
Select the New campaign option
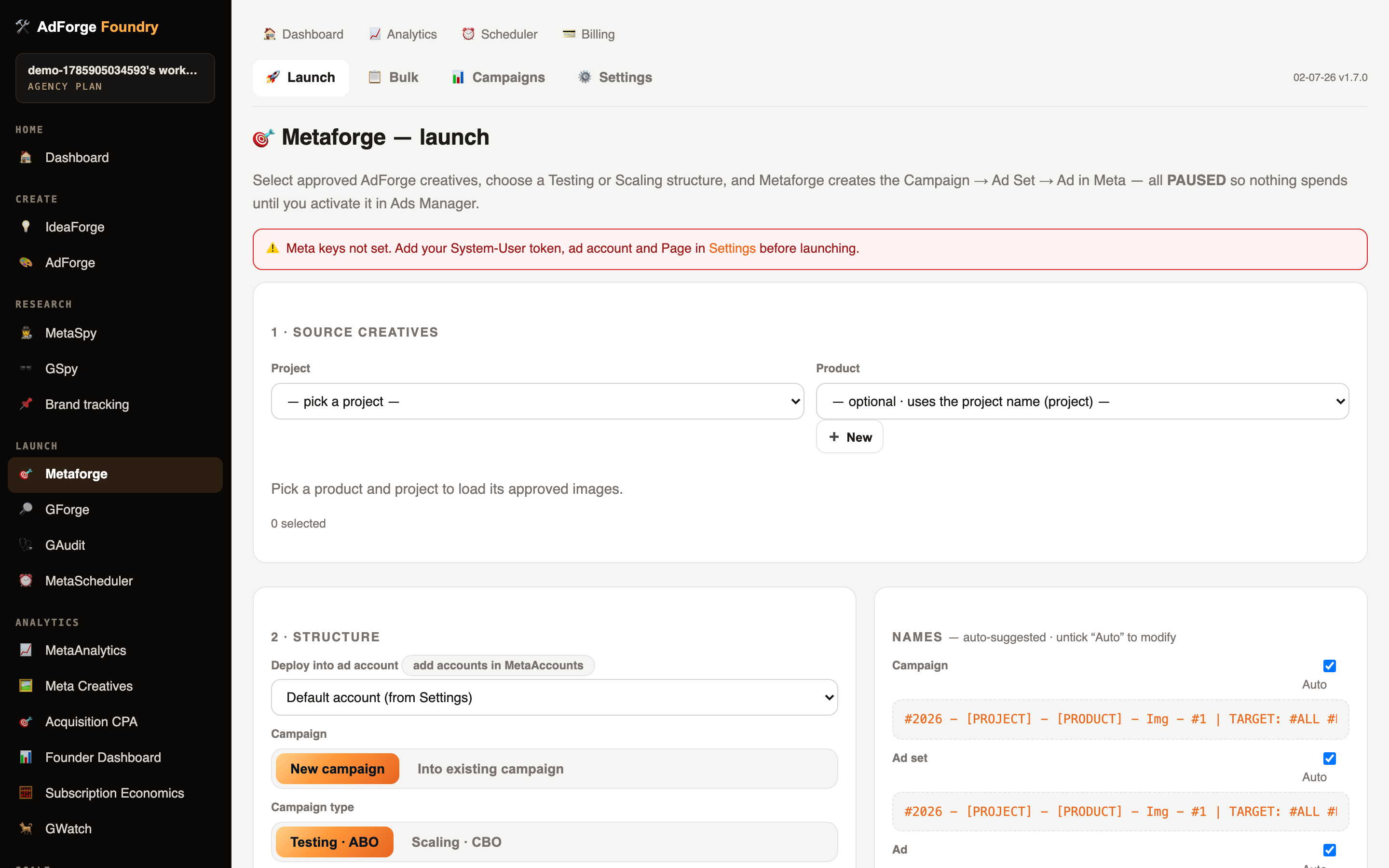tap(338, 769)
